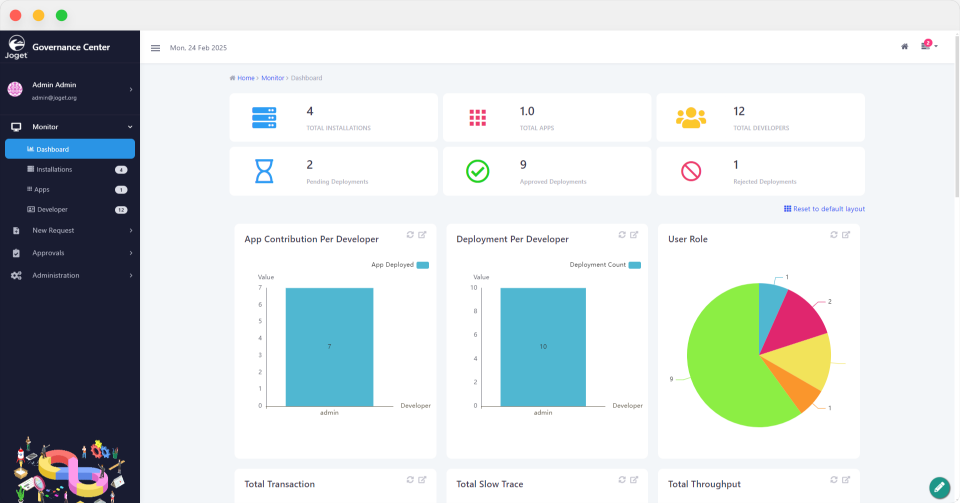Refresh the Total Throughput widget
960x503 pixels.
pyautogui.click(x=834, y=480)
